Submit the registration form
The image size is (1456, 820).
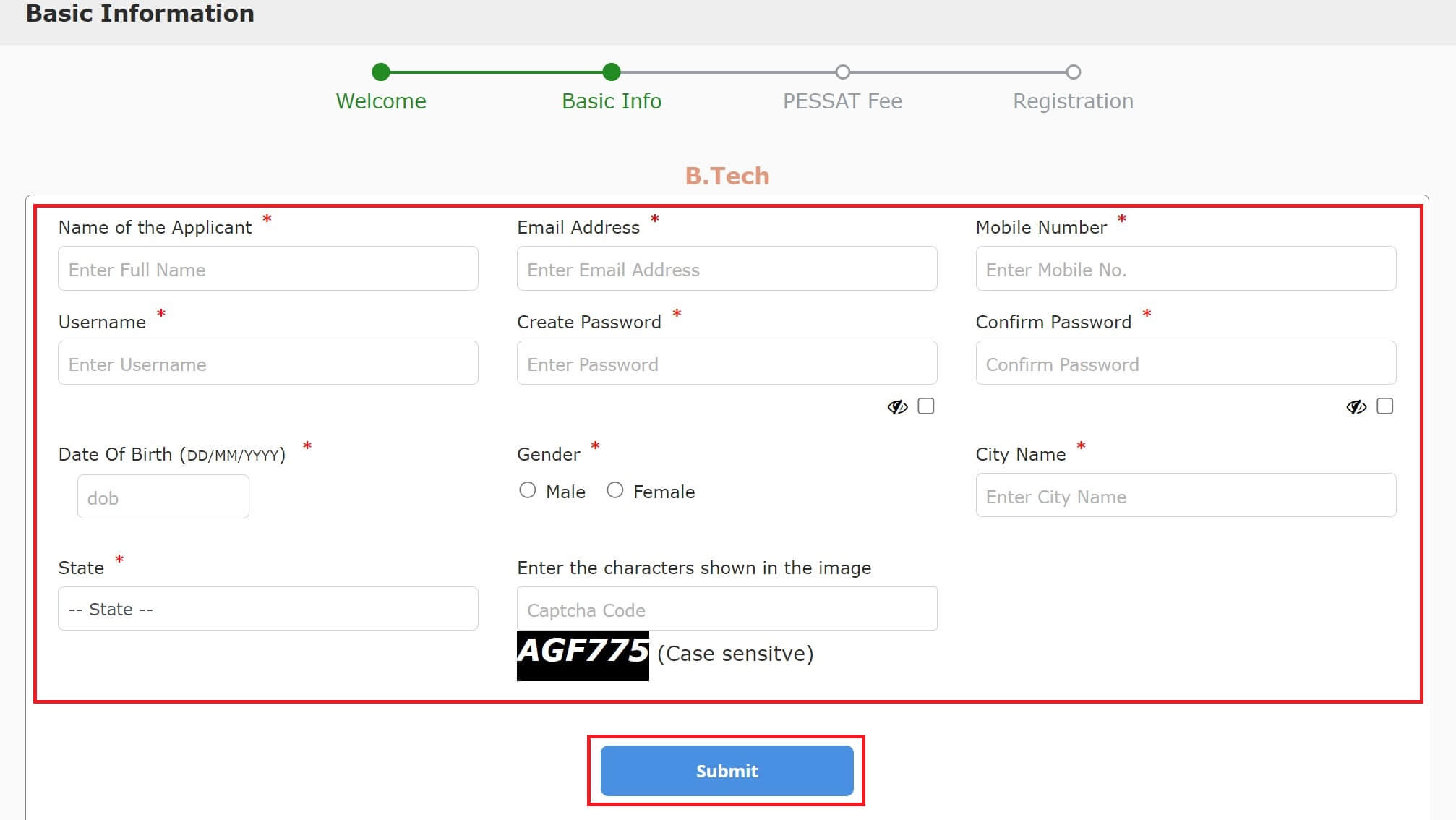pos(727,771)
